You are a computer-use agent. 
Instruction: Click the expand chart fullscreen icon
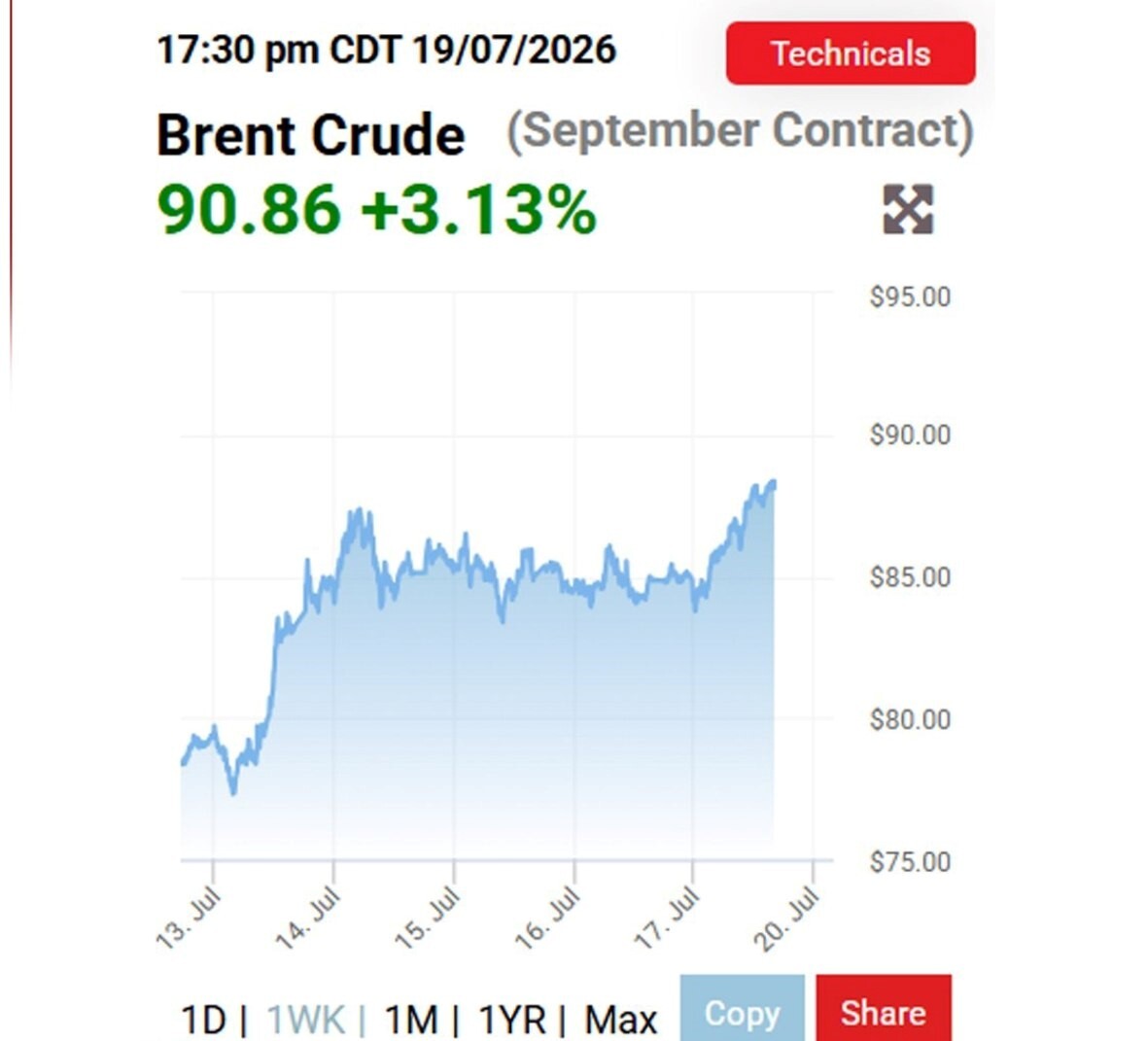[908, 209]
